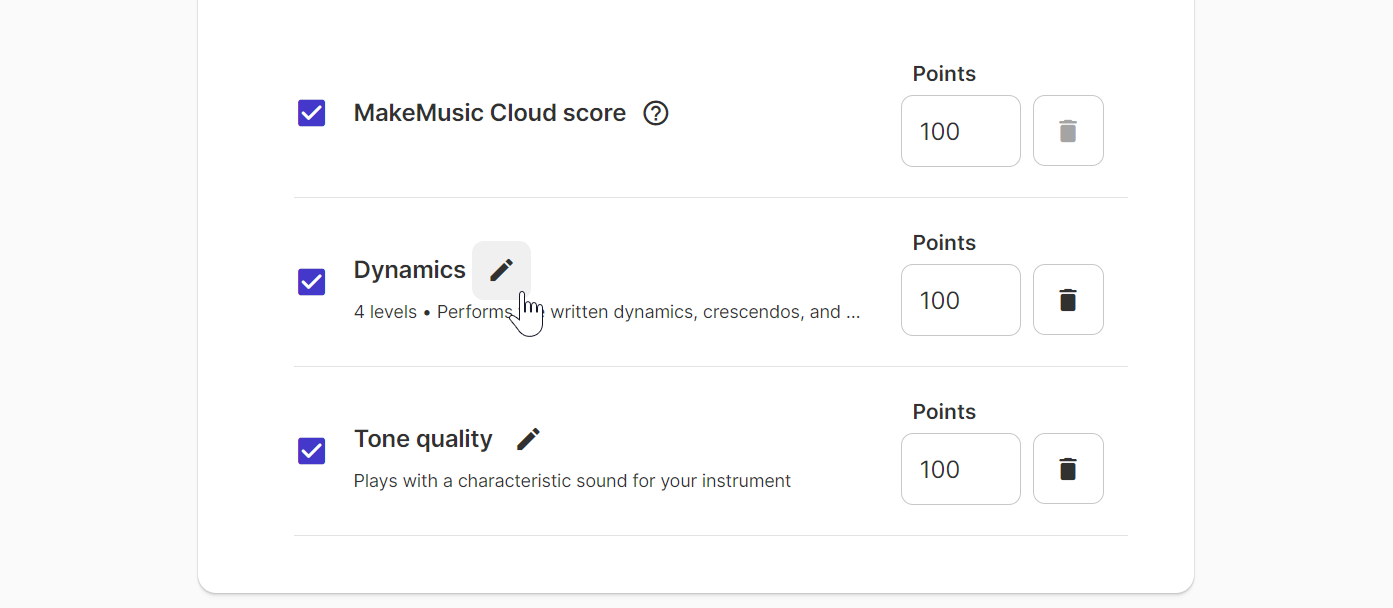This screenshot has width=1393, height=608.
Task: Toggle the Dynamics checkbox off
Action: pyautogui.click(x=311, y=282)
